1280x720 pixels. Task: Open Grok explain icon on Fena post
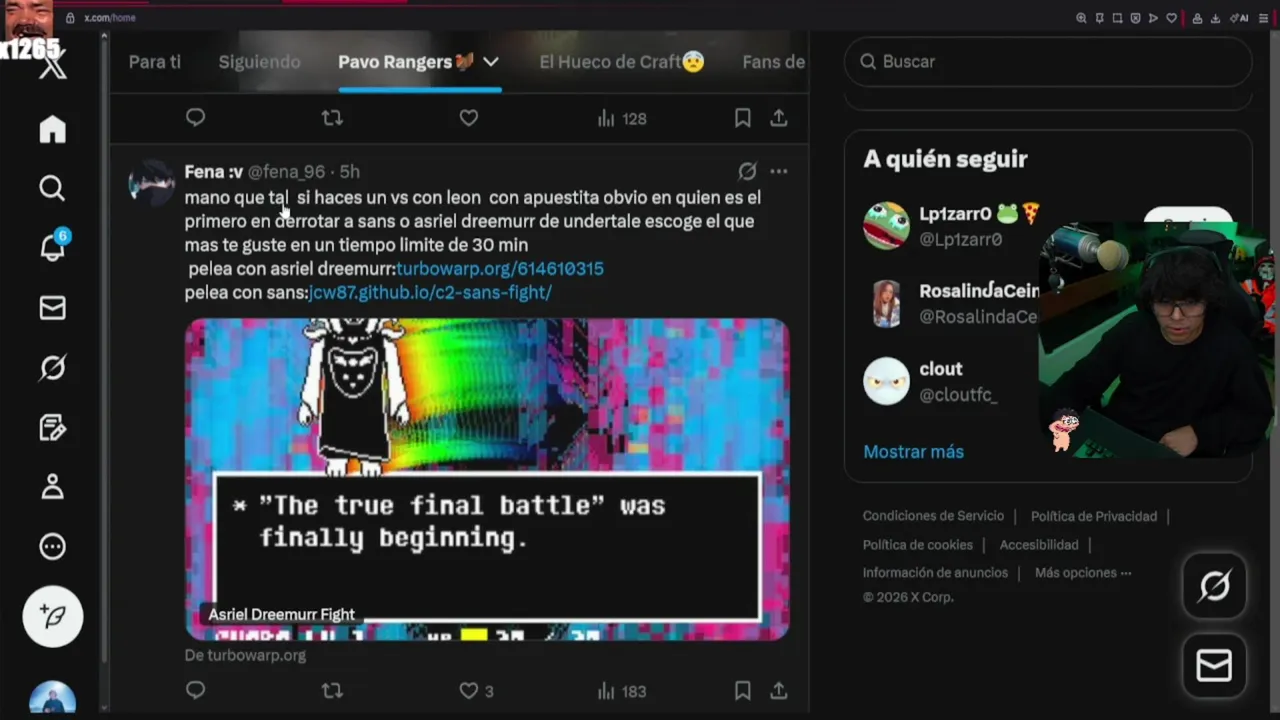(747, 171)
